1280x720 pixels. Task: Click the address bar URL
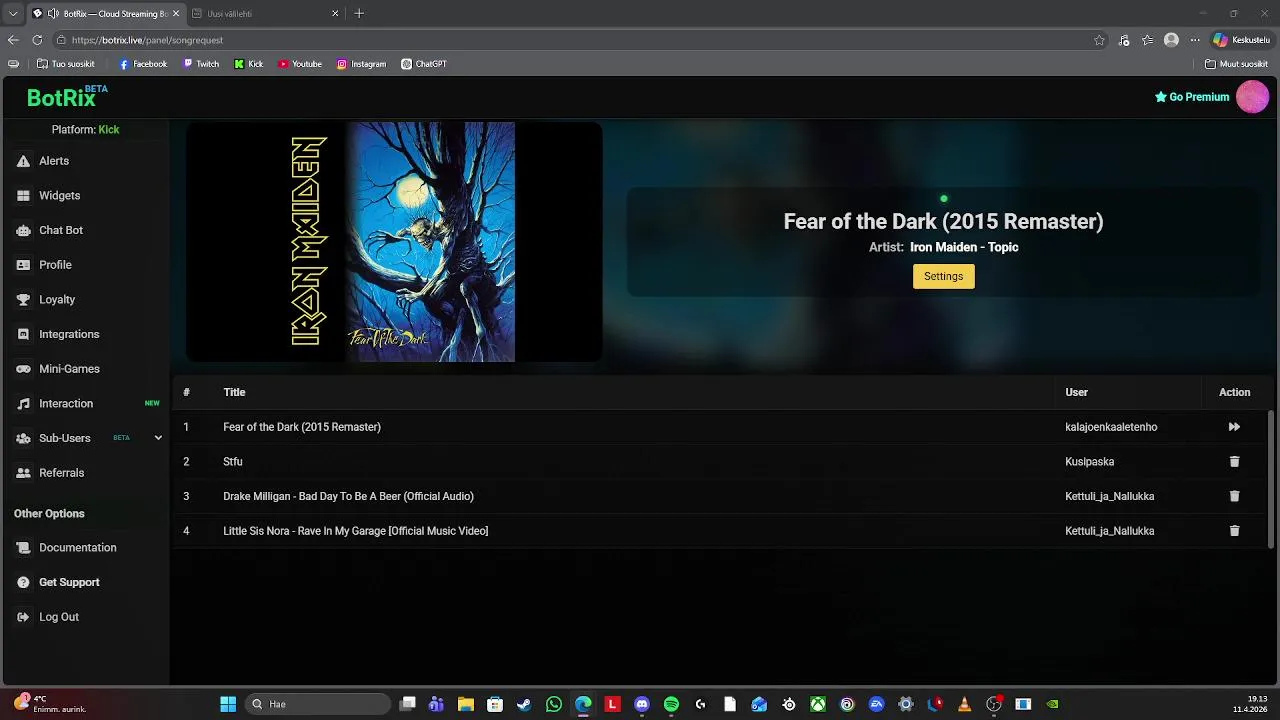click(147, 40)
